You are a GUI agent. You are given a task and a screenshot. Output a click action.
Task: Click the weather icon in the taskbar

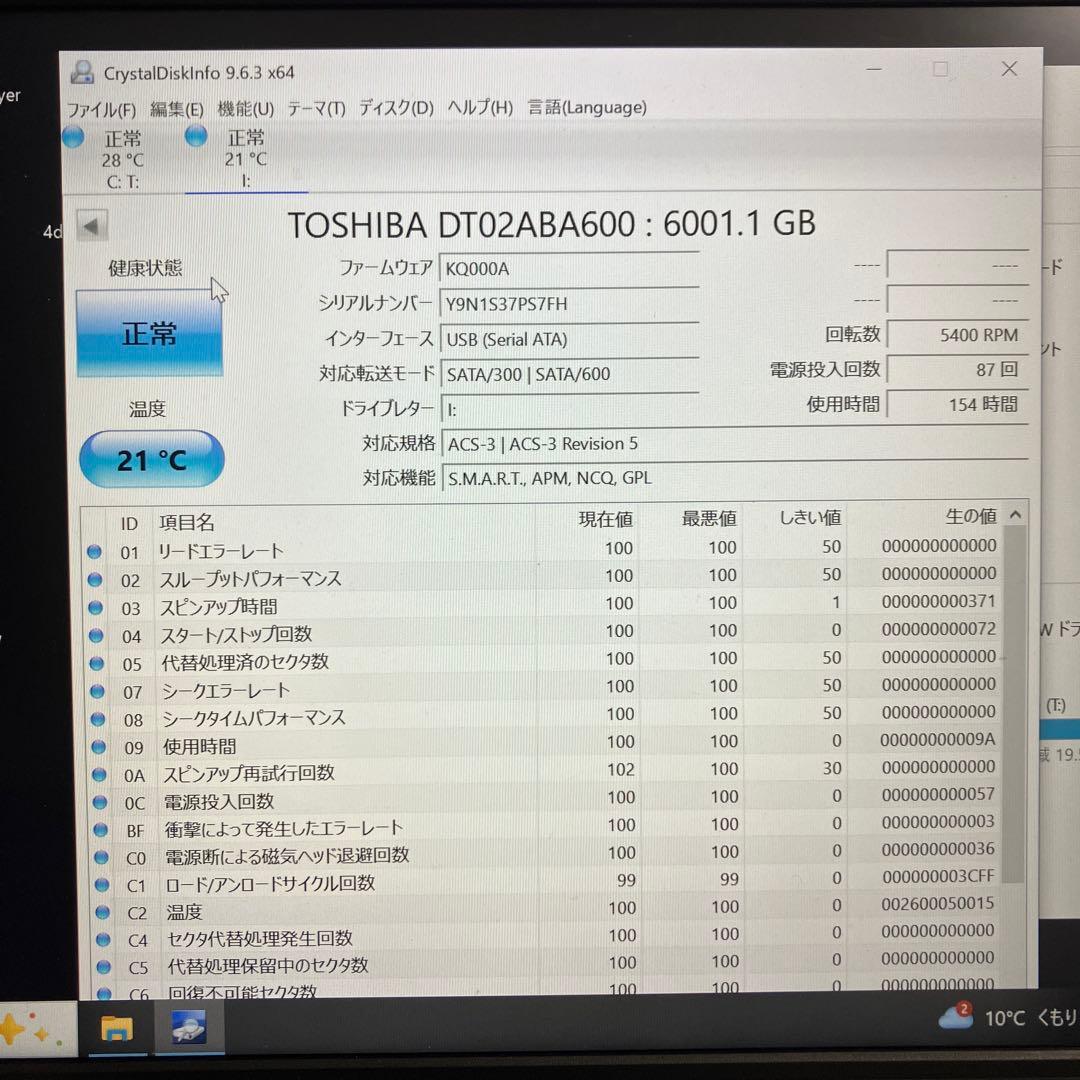[955, 1017]
